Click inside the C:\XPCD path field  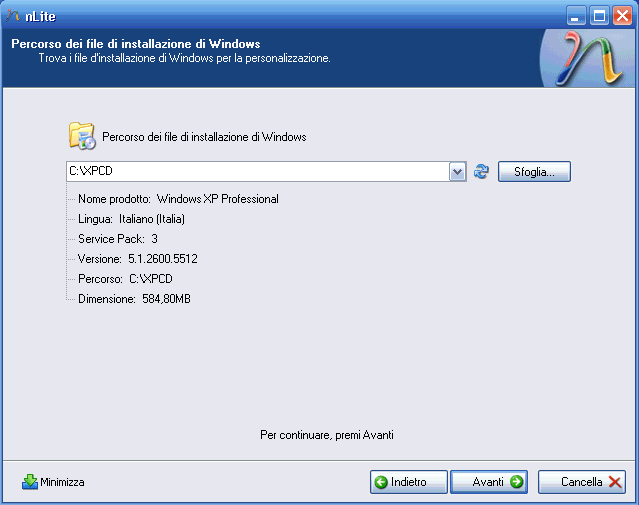coord(258,171)
